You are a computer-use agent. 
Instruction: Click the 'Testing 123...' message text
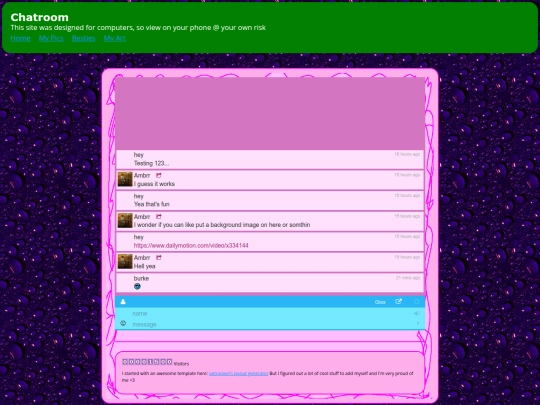[x=151, y=163]
